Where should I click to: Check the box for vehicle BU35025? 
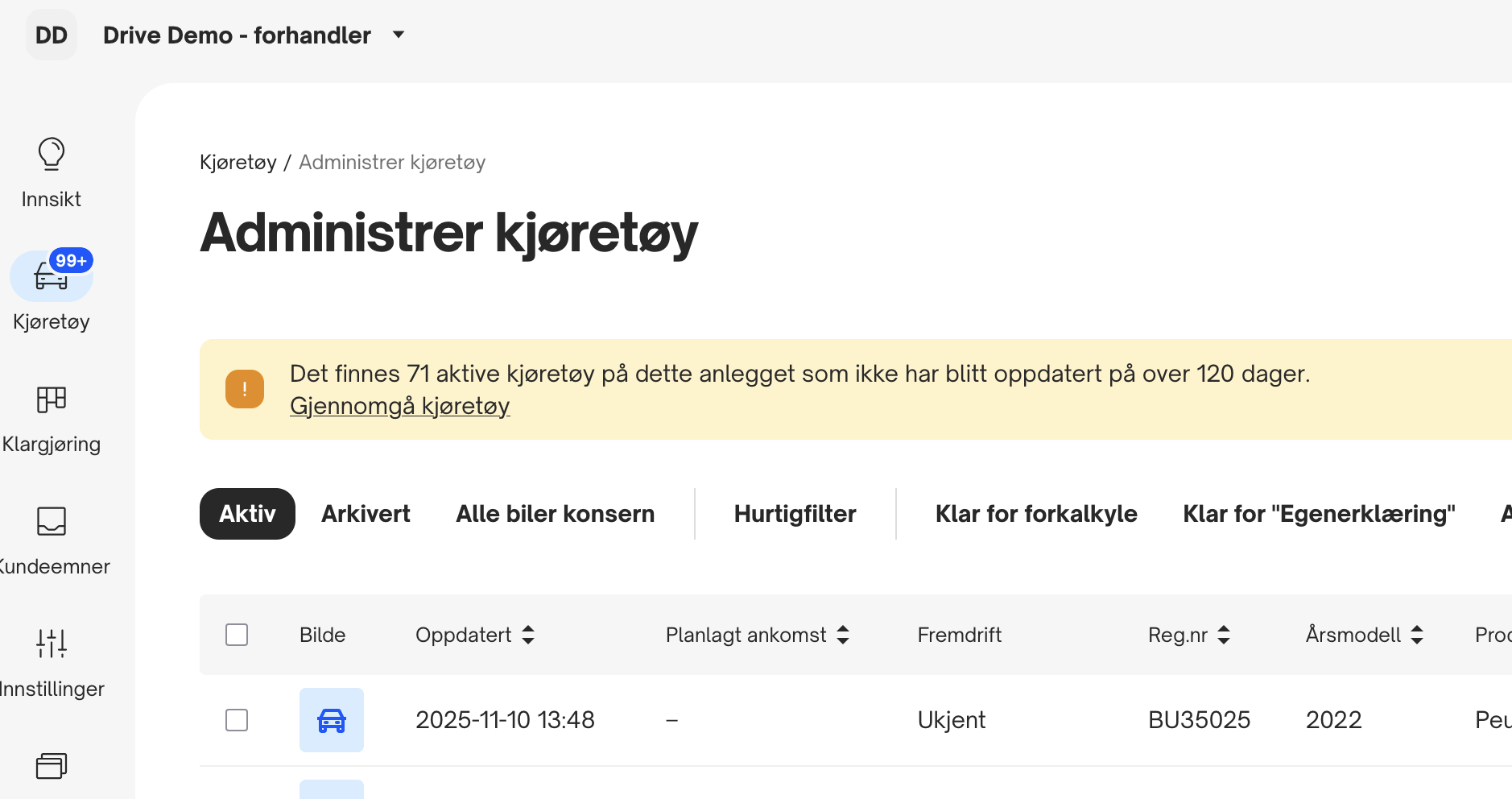[237, 720]
